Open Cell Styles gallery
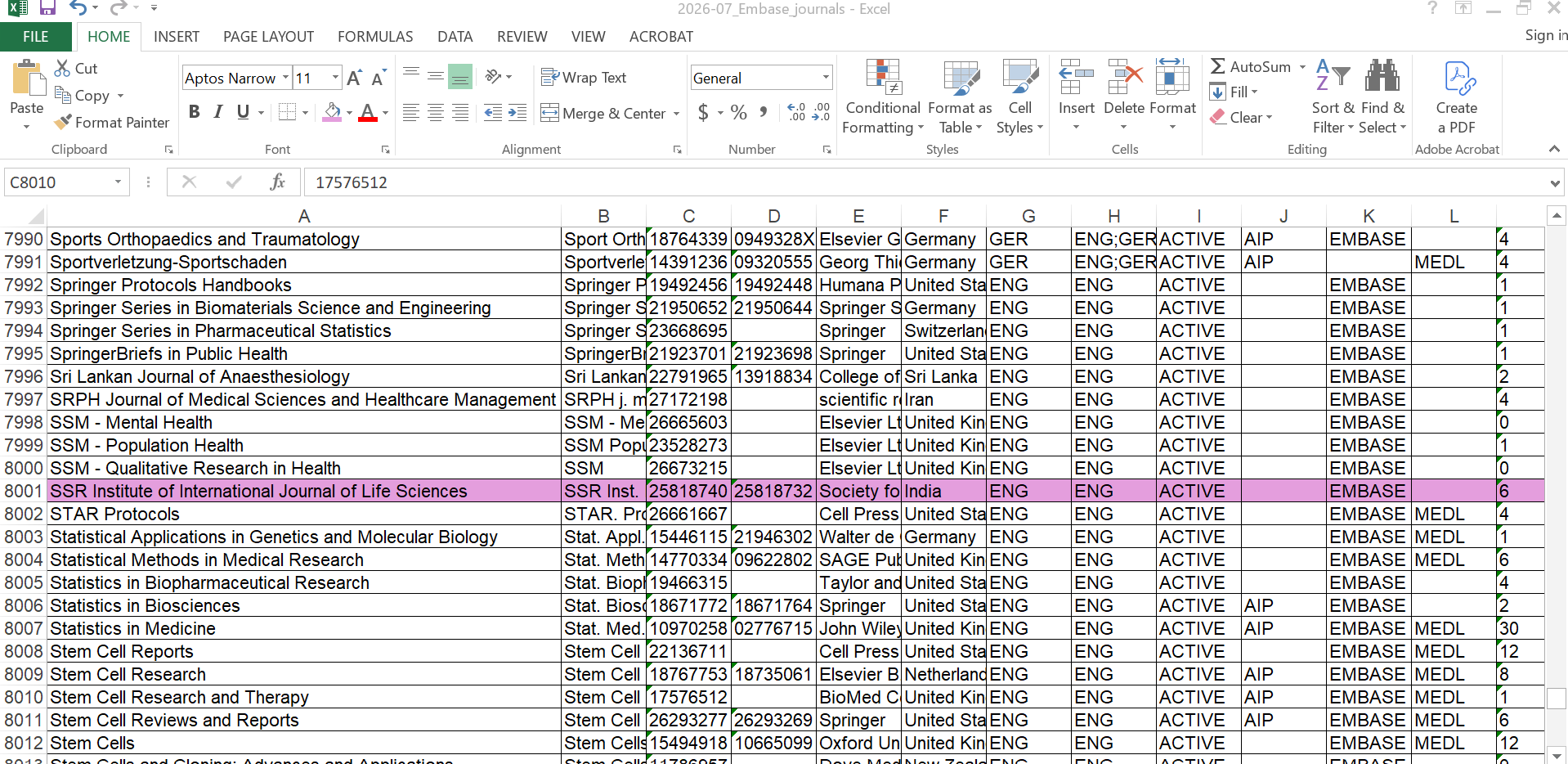 (1019, 97)
